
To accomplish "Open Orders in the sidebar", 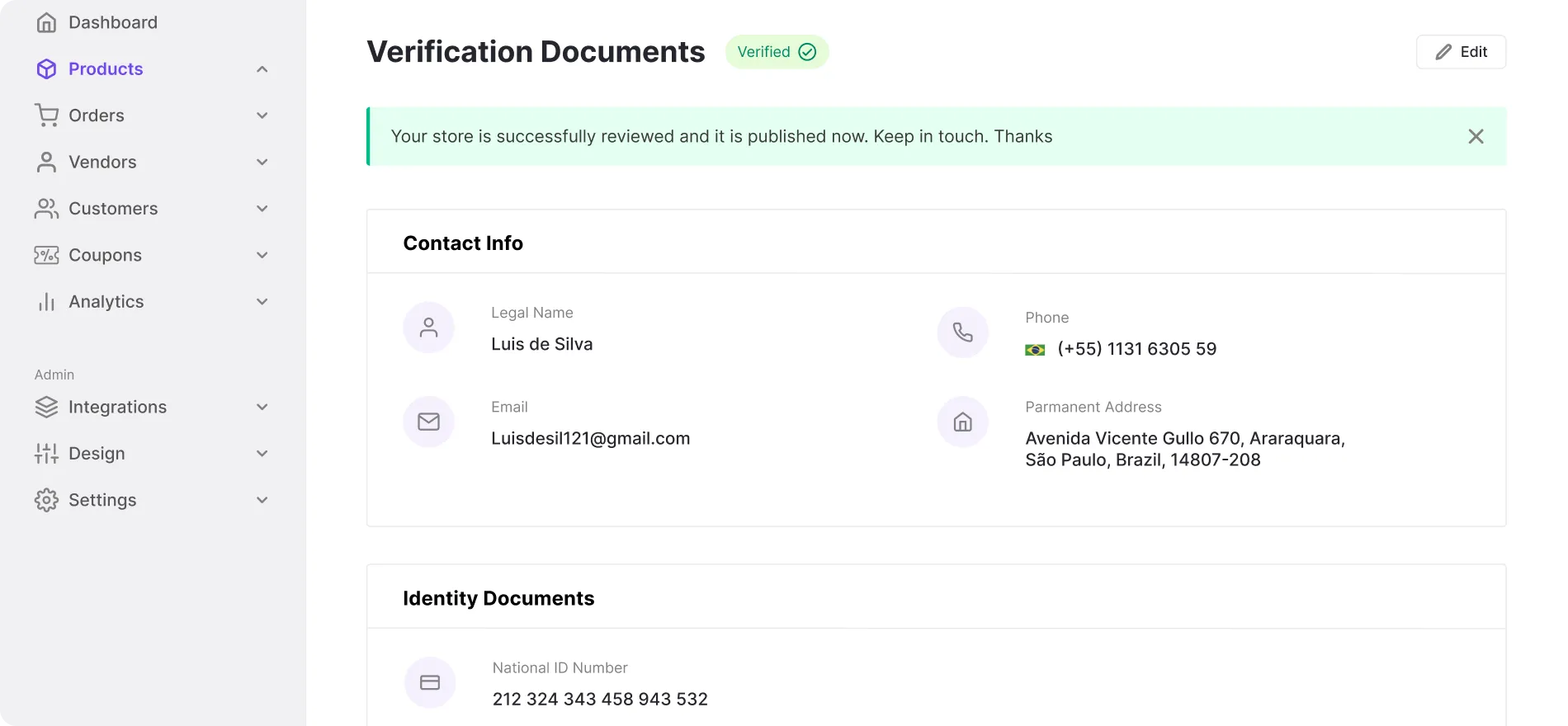I will point(97,115).
